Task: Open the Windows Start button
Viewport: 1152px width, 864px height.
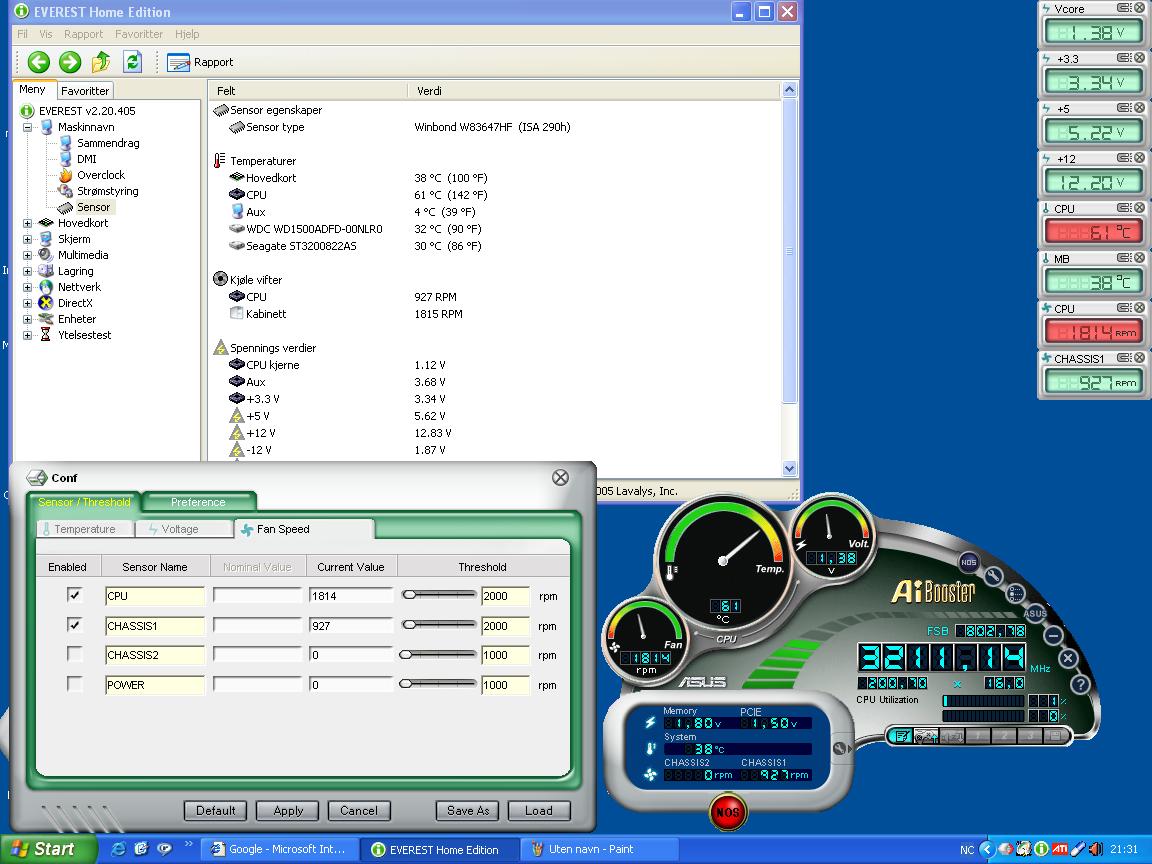Action: tap(48, 849)
